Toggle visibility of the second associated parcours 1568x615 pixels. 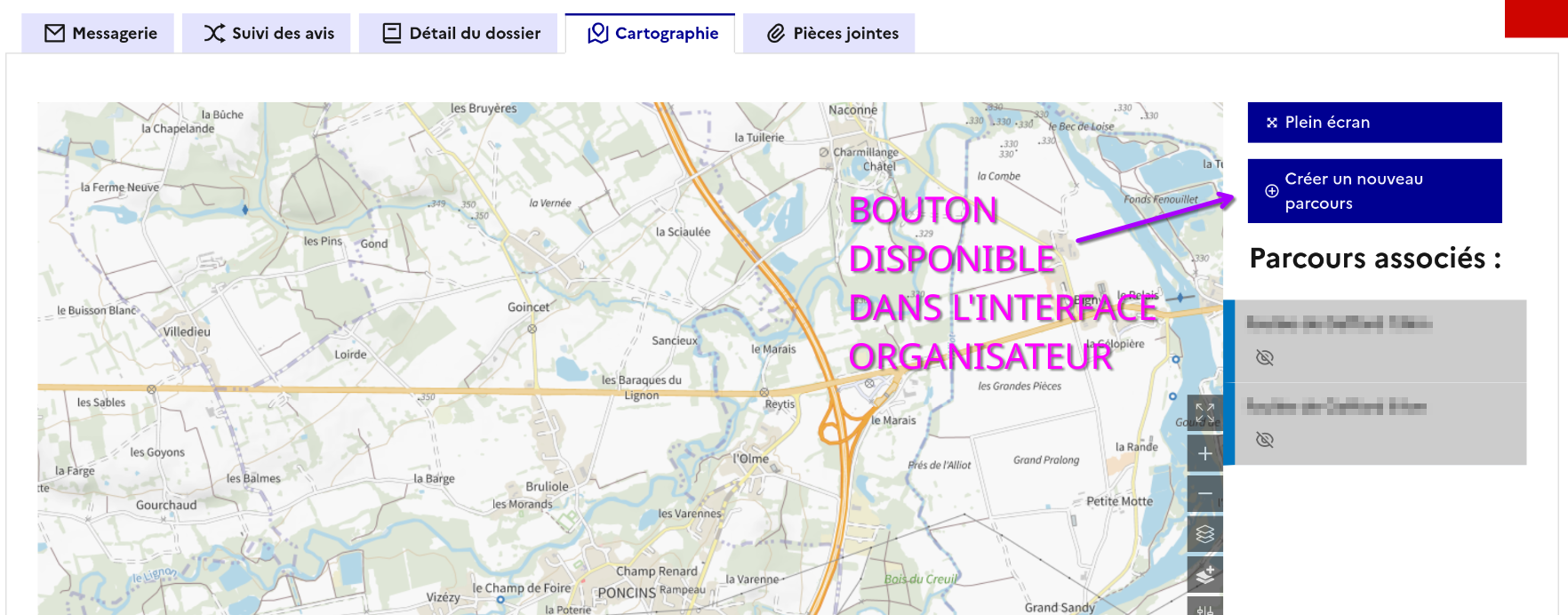(x=1265, y=440)
